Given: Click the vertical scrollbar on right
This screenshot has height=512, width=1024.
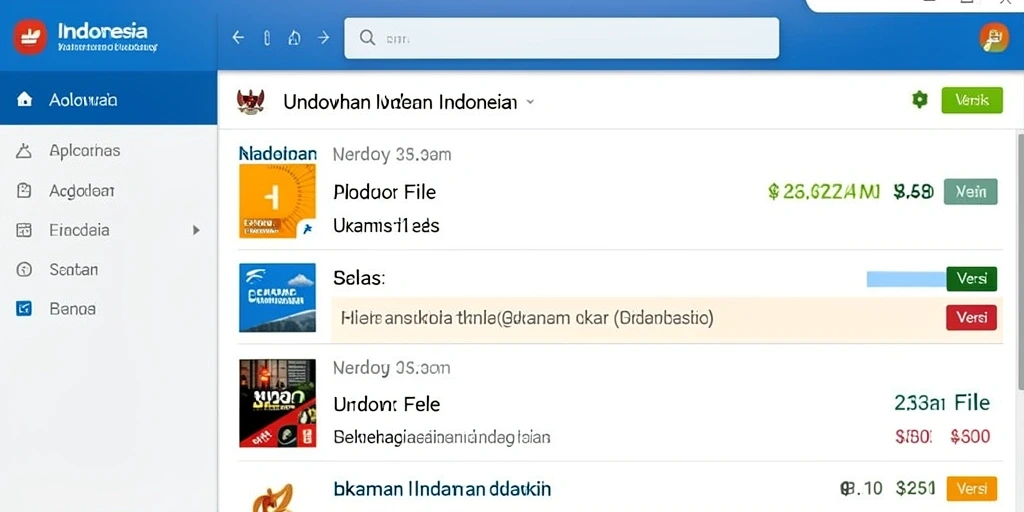Looking at the screenshot, I should (1019, 261).
